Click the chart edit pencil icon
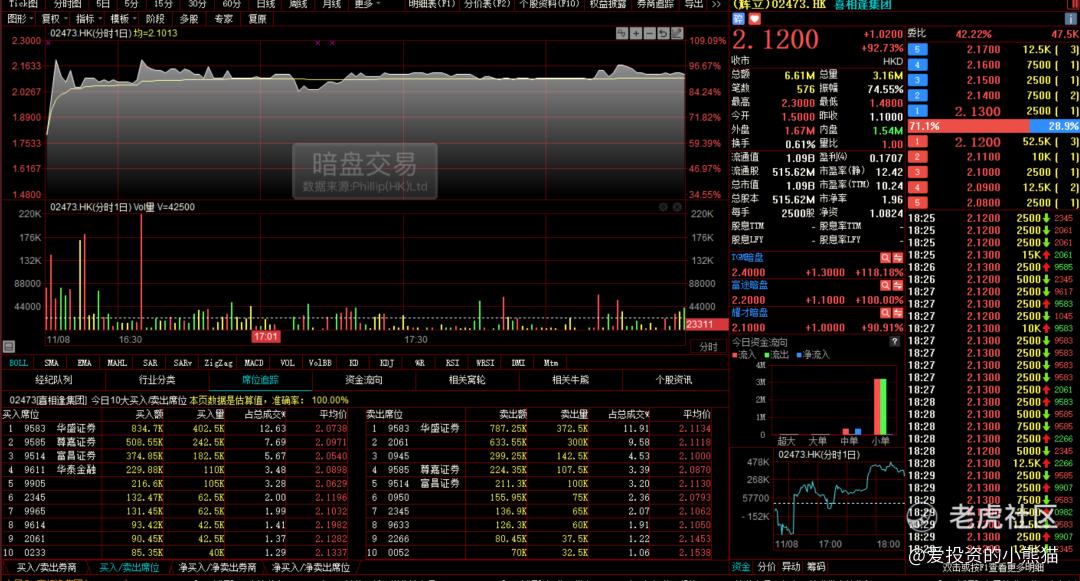This screenshot has width=1080, height=581. point(677,33)
